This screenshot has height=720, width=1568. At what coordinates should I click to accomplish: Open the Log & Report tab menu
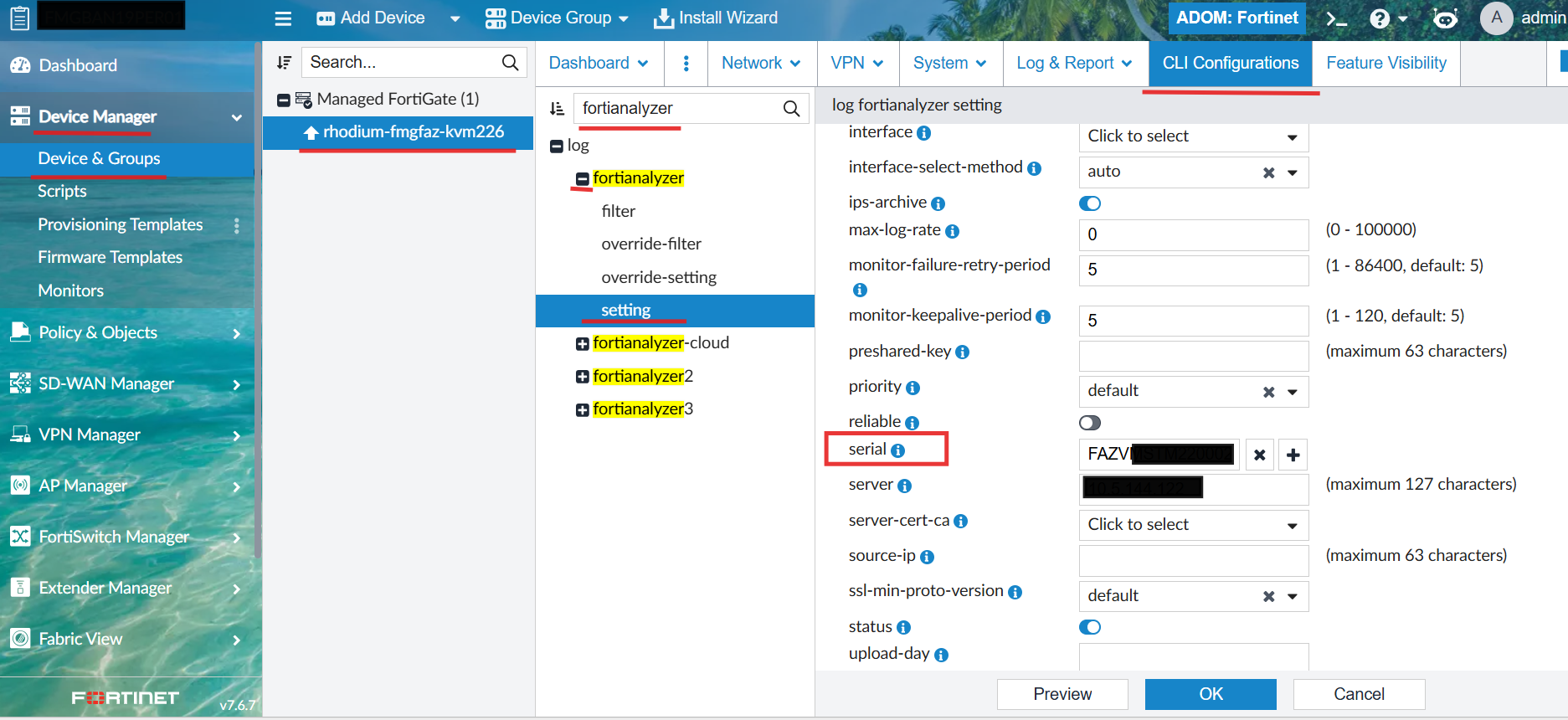click(x=1074, y=63)
